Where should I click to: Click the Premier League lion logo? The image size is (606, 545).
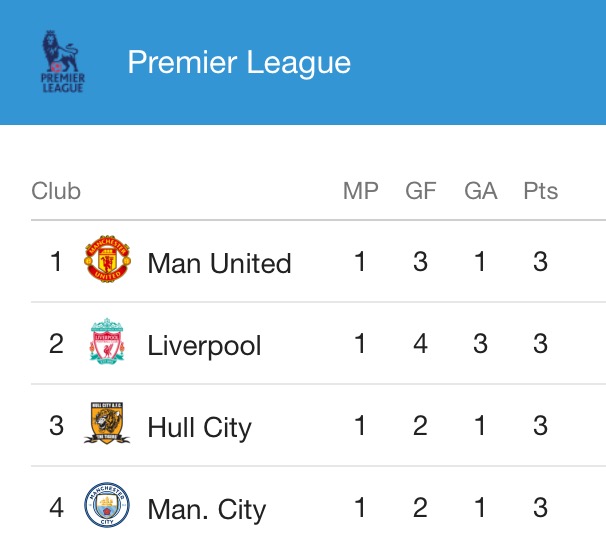click(x=63, y=62)
